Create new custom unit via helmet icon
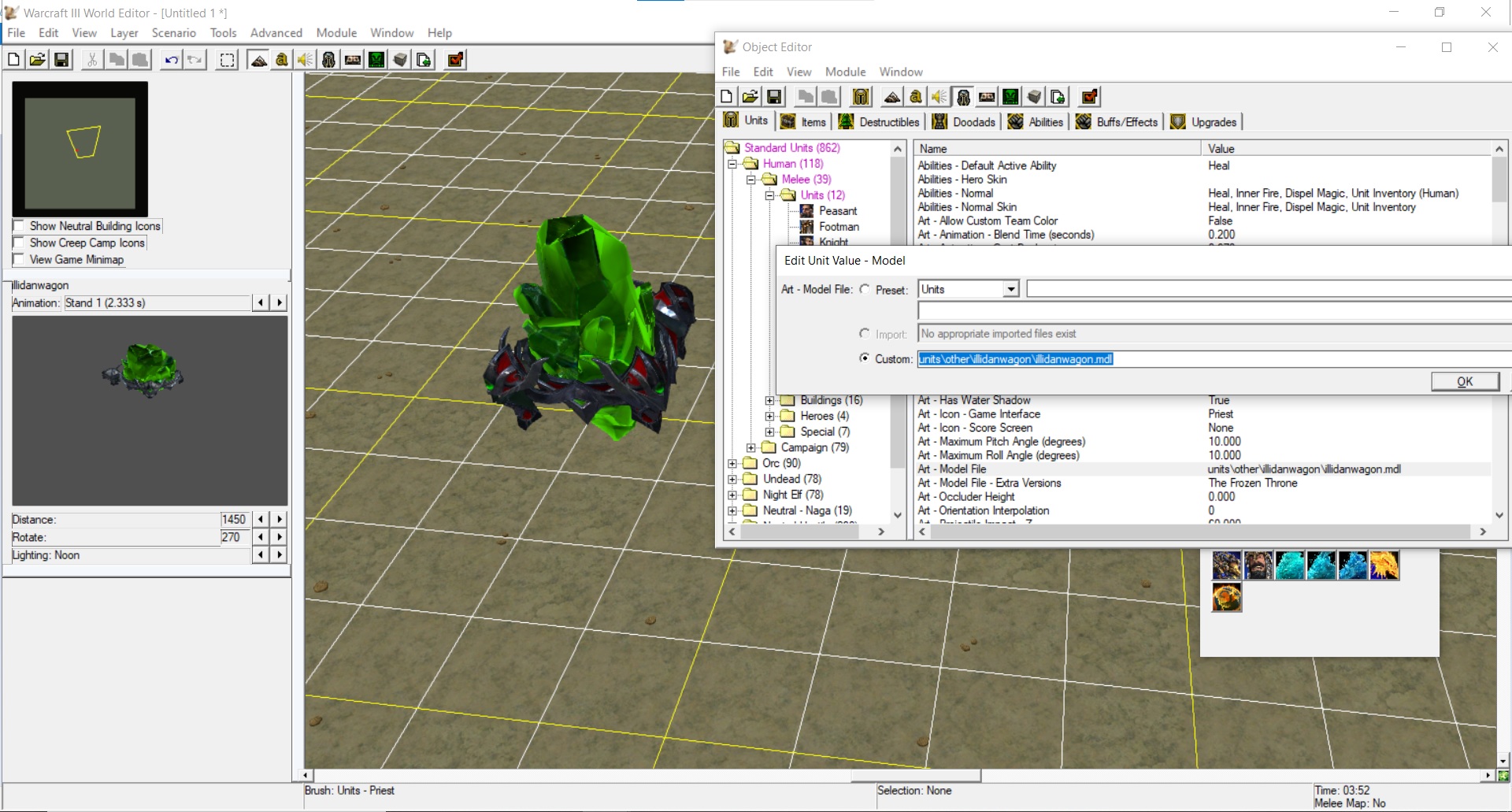Viewport: 1512px width, 812px height. pos(861,97)
